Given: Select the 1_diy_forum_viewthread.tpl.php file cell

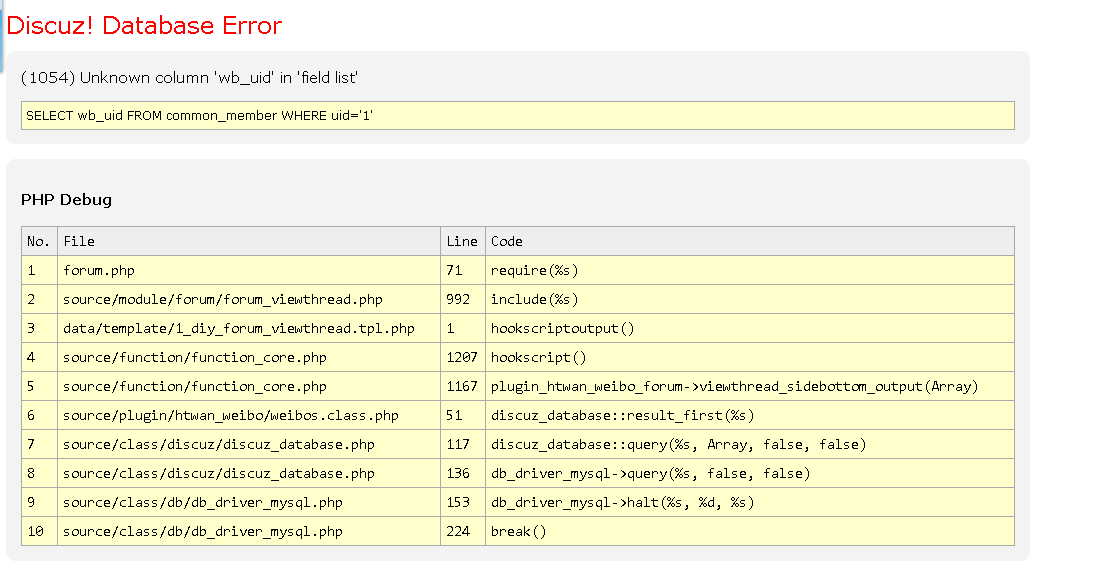Looking at the screenshot, I should click(238, 328).
